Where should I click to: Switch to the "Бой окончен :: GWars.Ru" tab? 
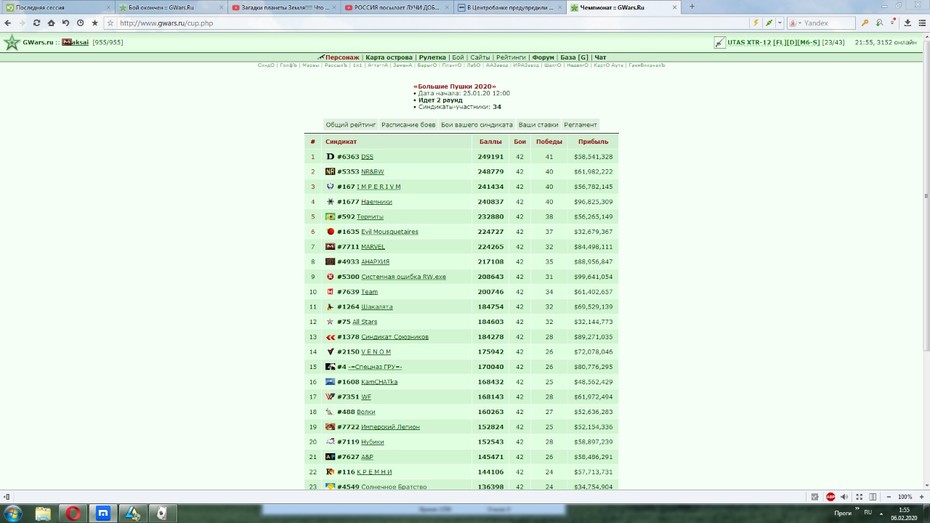[171, 7]
